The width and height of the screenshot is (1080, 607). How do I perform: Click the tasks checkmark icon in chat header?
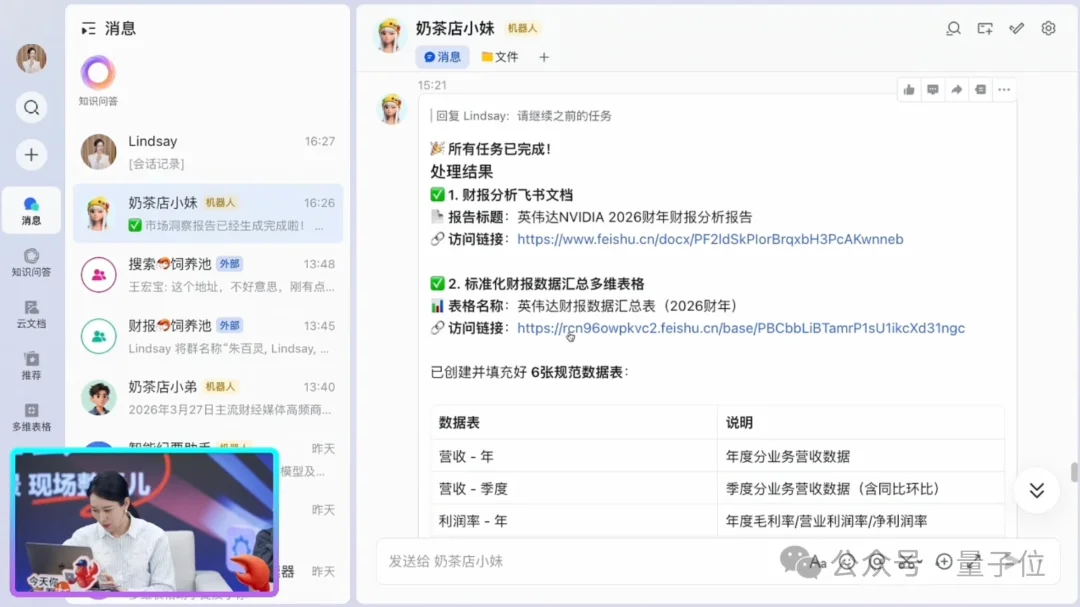coord(1016,28)
